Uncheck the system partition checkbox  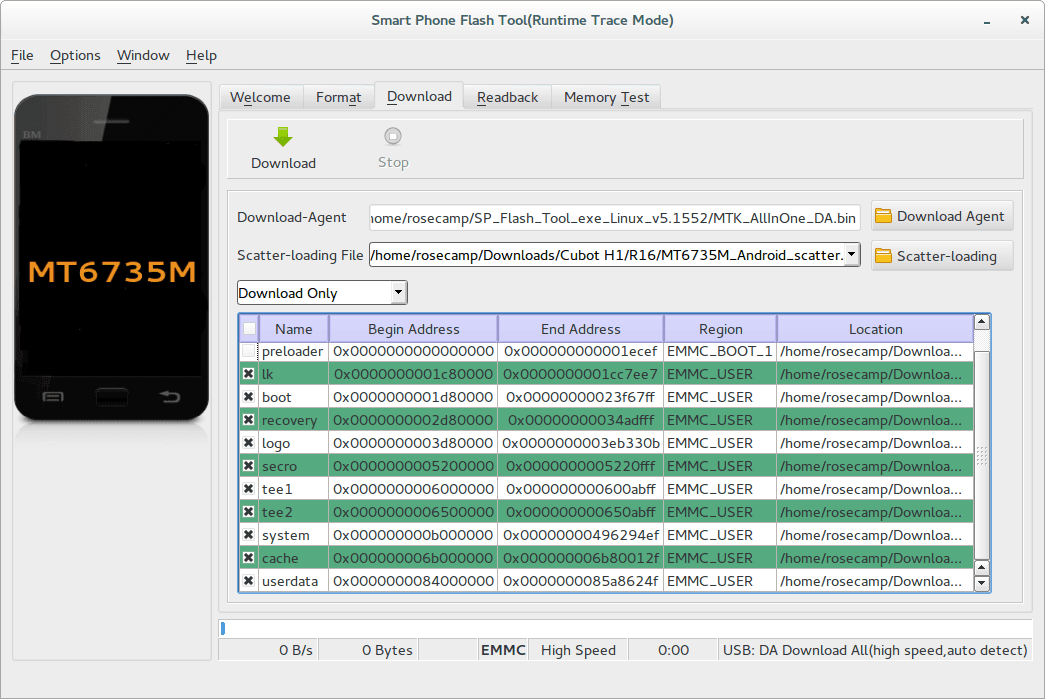point(249,535)
